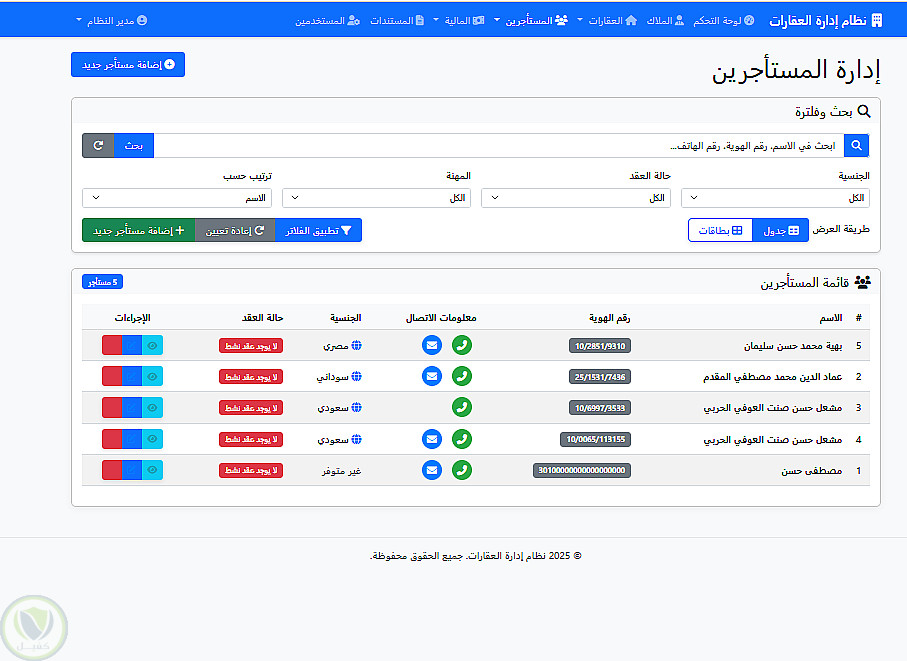907x661 pixels.
Task: Open the ترتيب حسب sort dropdown
Action: pyautogui.click(x=177, y=198)
